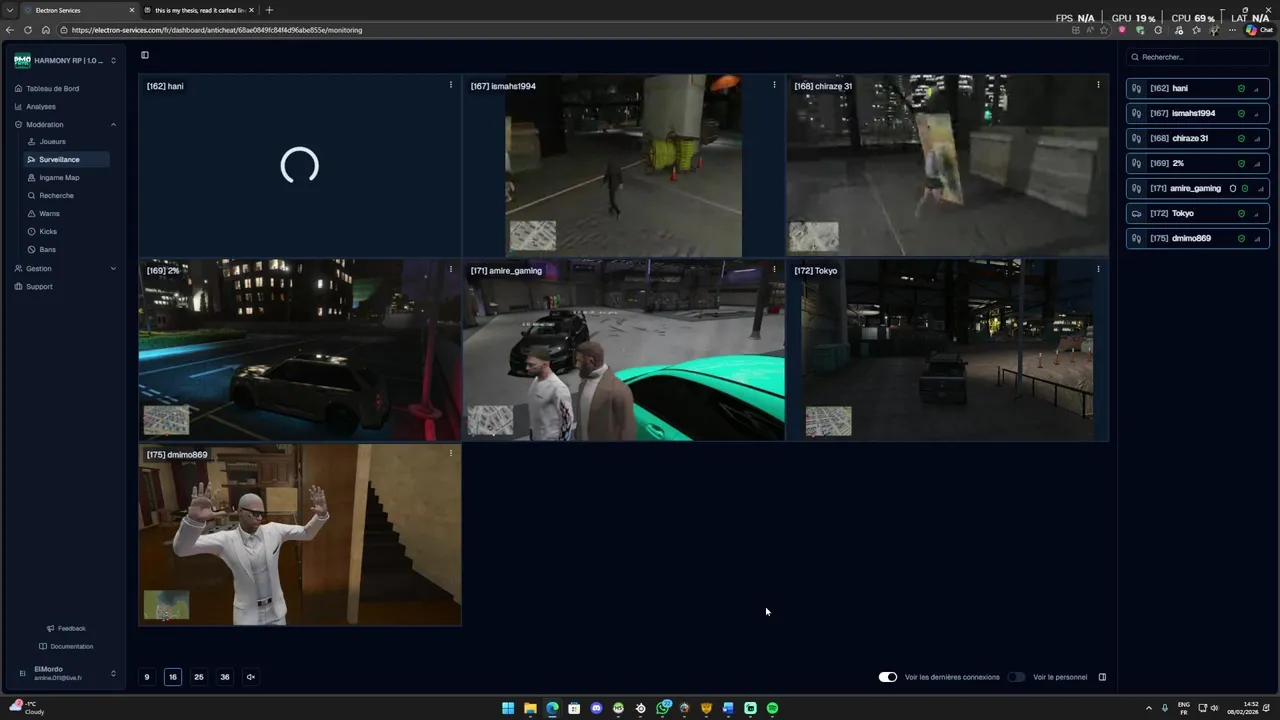Open the ElMordo account menu

tap(64, 673)
